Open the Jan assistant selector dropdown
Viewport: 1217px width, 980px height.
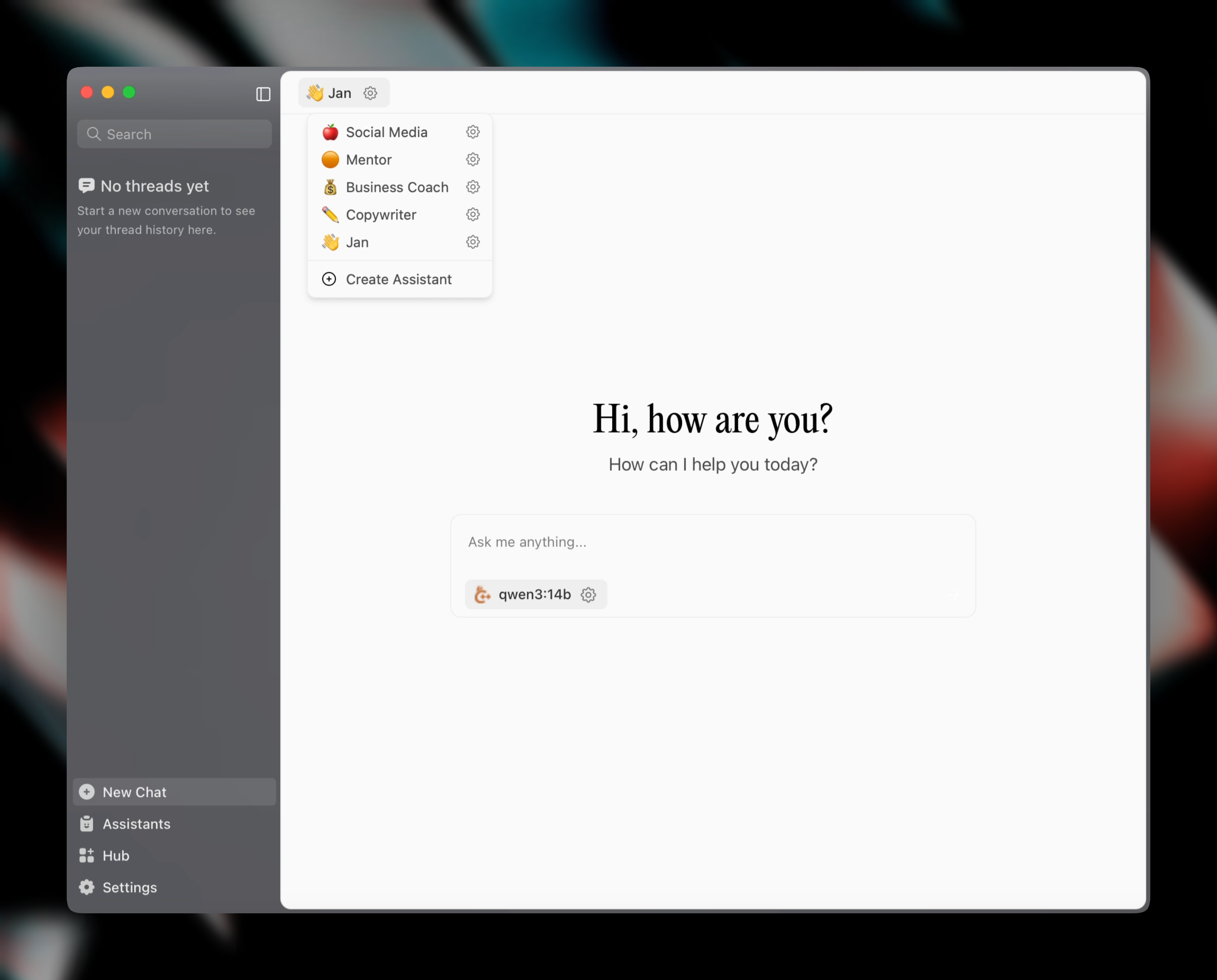click(338, 93)
